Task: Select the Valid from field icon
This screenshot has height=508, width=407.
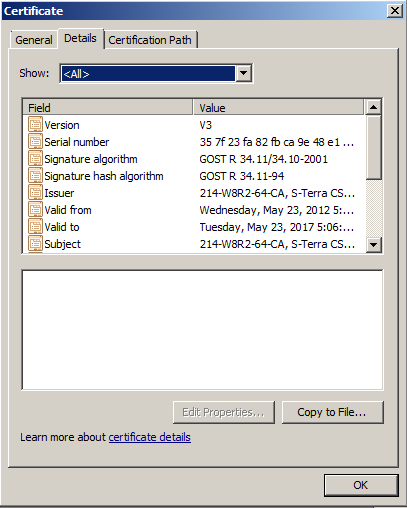Action: pos(35,210)
